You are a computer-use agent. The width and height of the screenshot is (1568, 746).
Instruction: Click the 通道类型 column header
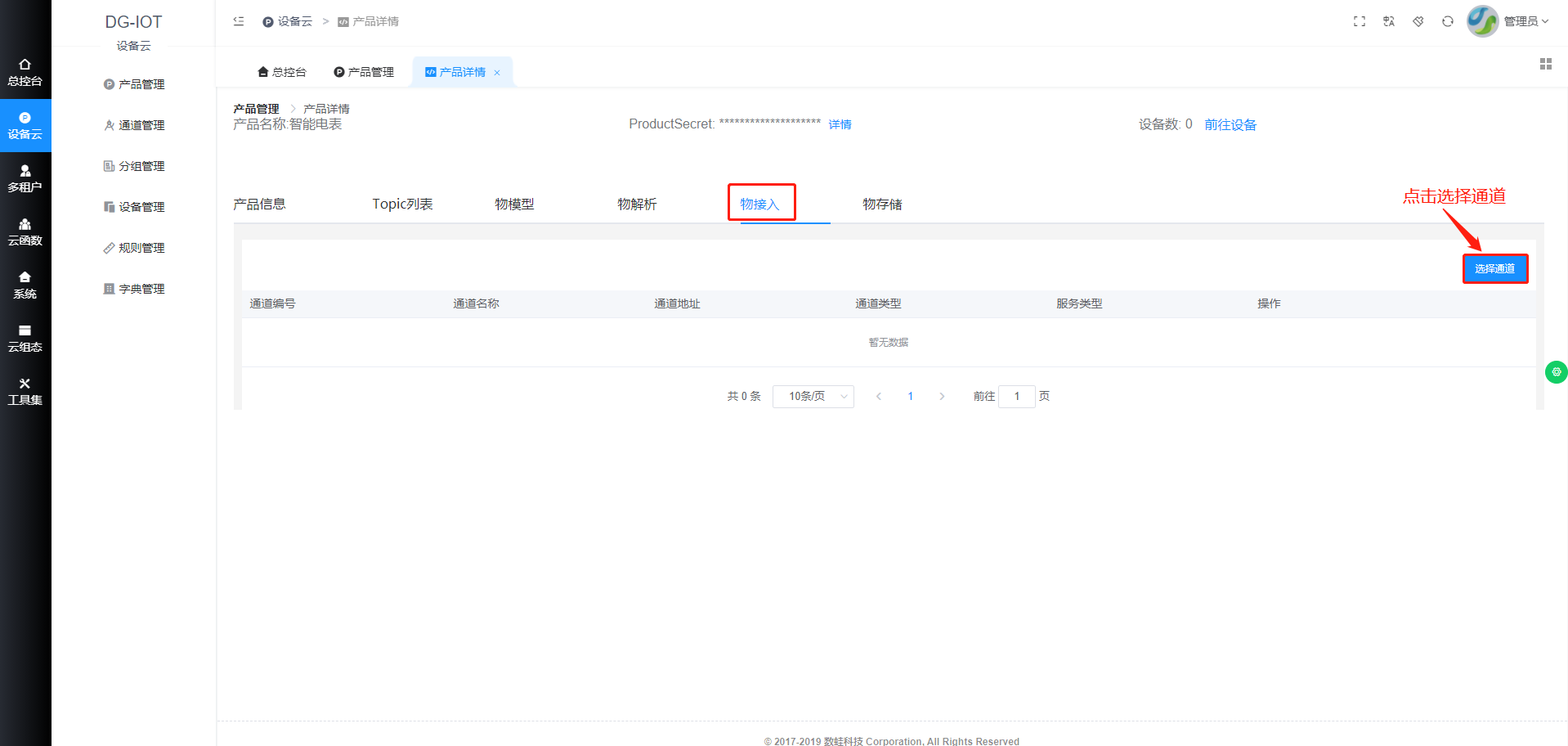(x=878, y=303)
